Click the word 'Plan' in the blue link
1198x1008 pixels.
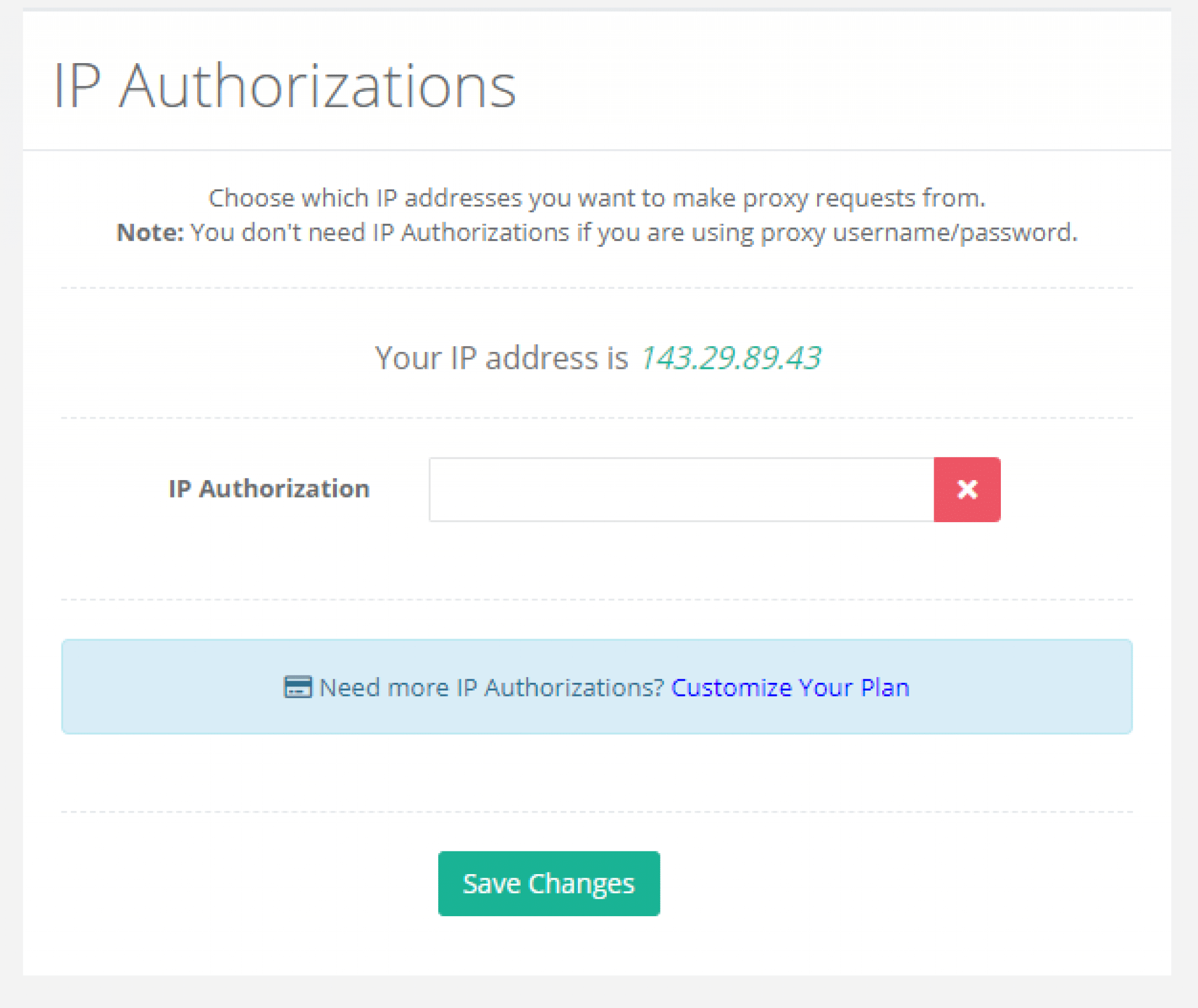[885, 688]
